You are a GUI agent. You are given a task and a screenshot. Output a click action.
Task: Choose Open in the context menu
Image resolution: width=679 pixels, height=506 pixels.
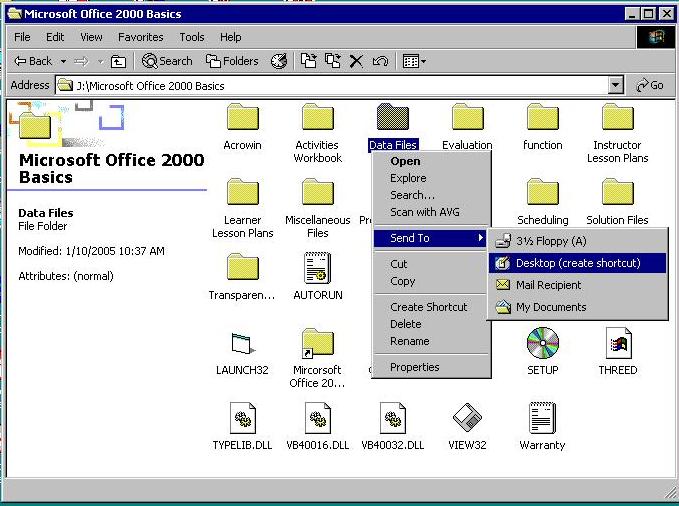click(x=431, y=161)
